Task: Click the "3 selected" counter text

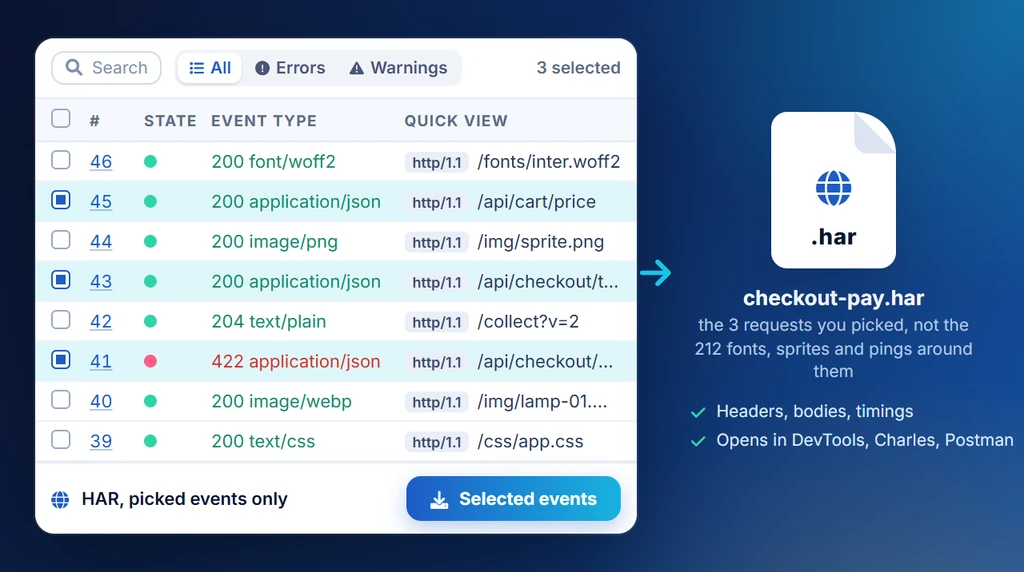Action: tap(578, 68)
